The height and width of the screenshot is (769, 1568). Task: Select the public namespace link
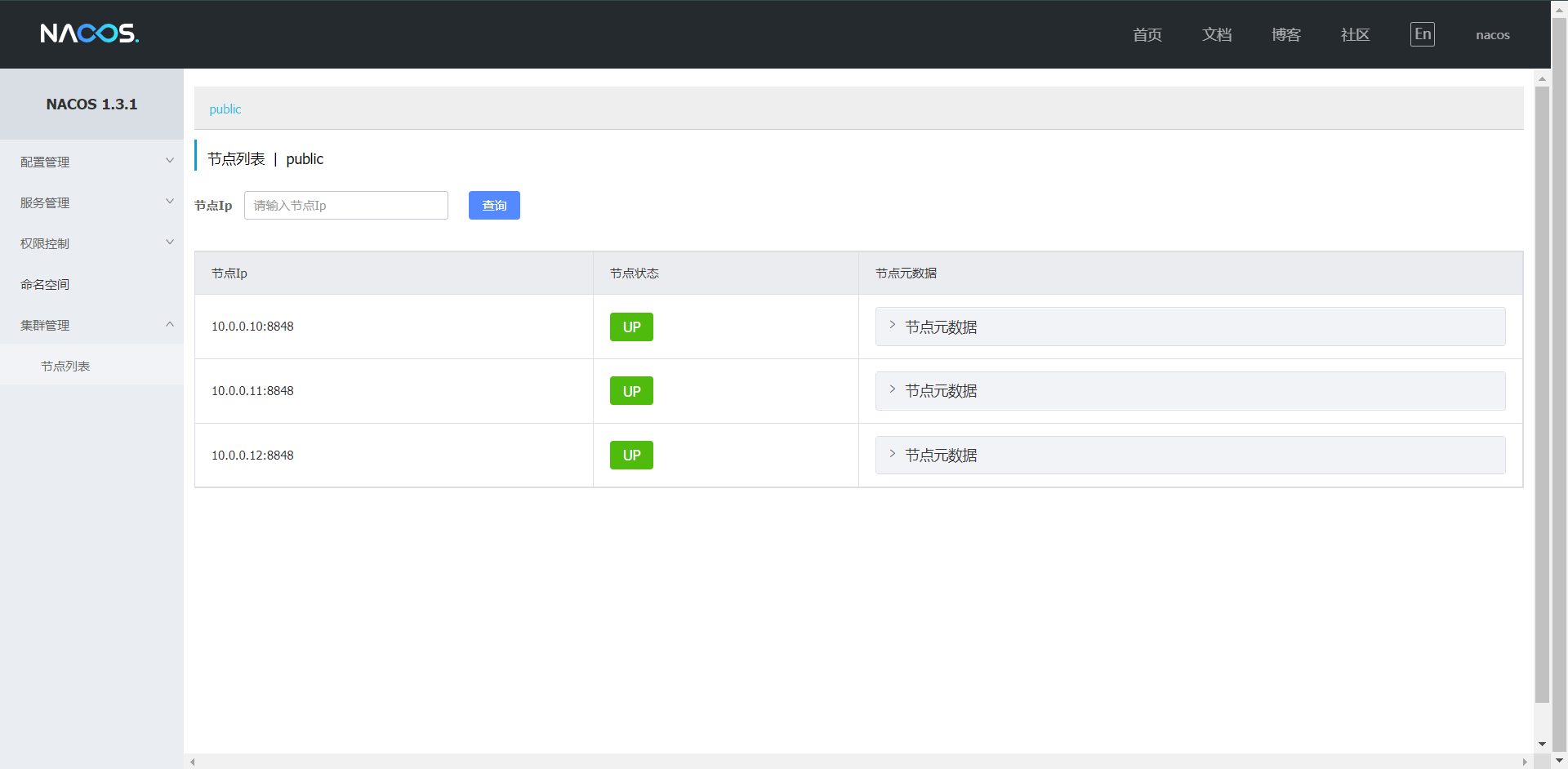[x=225, y=109]
